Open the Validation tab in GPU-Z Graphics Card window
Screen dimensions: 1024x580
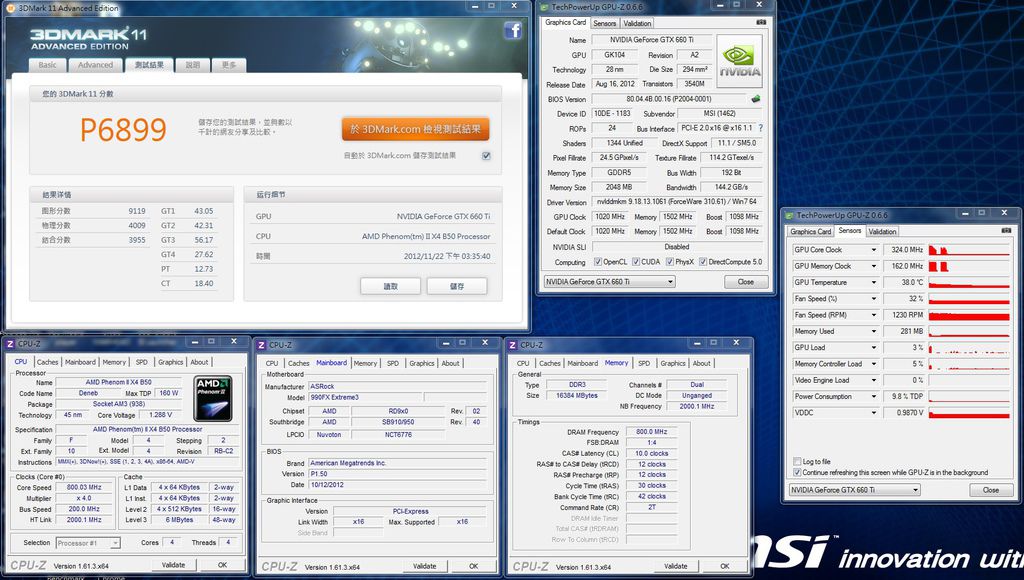click(x=637, y=23)
